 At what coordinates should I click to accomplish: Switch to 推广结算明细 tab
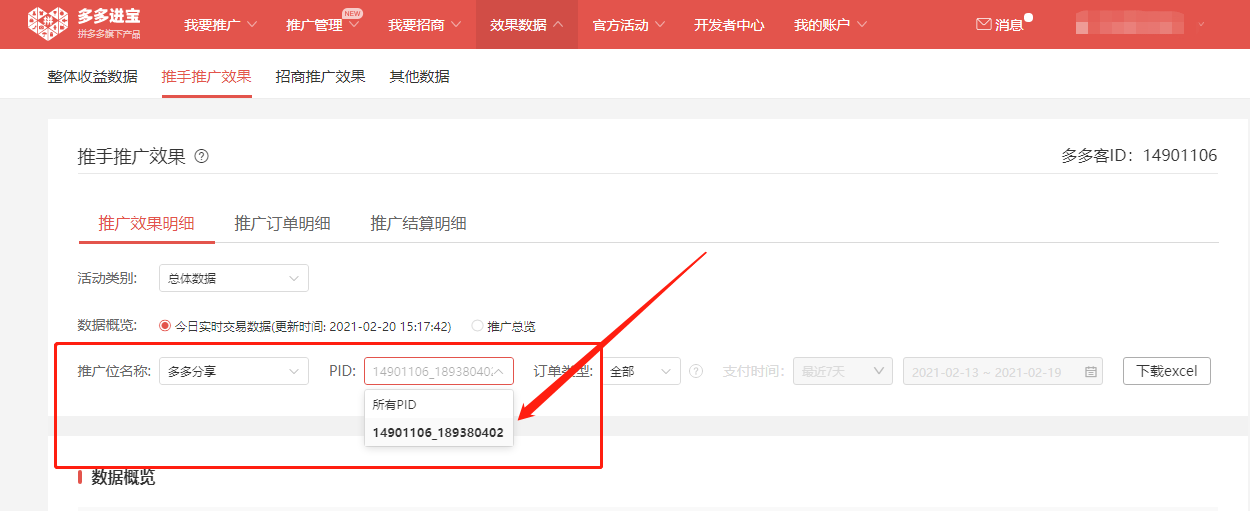click(x=418, y=223)
